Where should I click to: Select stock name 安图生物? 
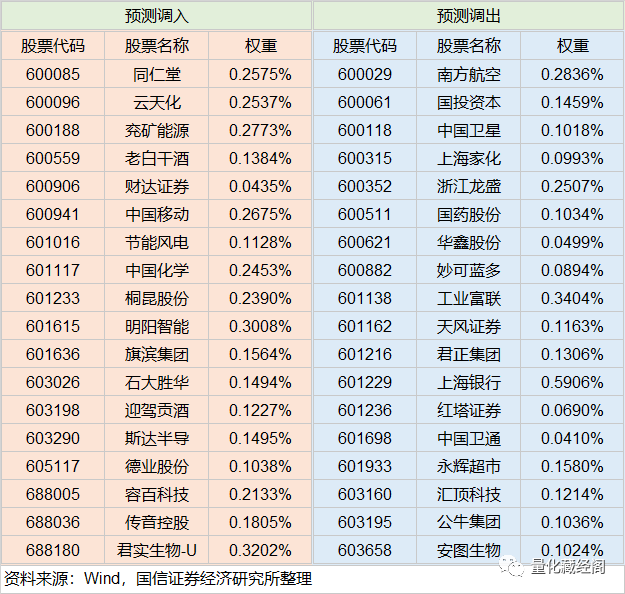469,551
